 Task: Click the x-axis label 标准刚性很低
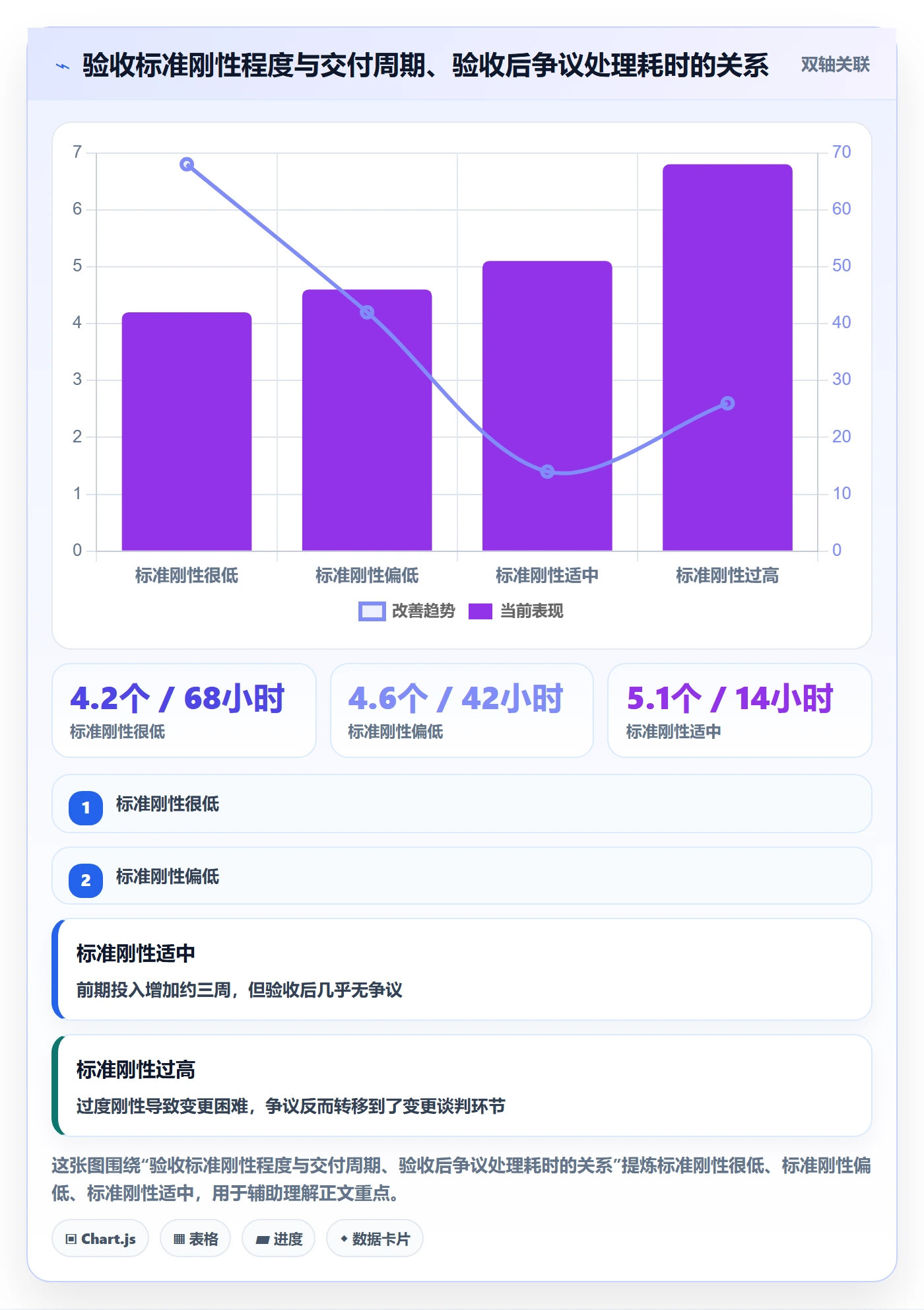pyautogui.click(x=187, y=576)
